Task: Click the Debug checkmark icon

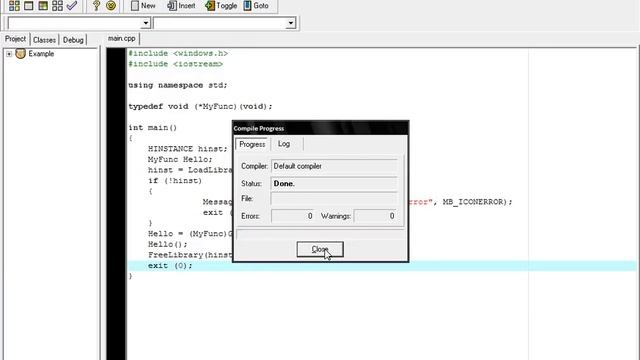Action: coord(72,6)
